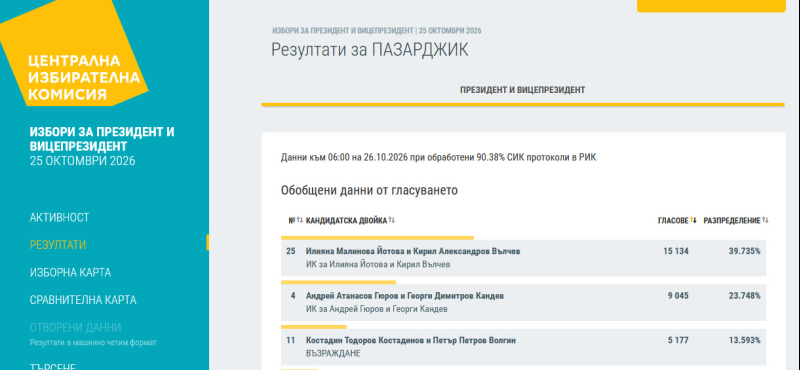Click result bar above Йотова row
Viewport: 800px width, 370px height.
pos(378,238)
